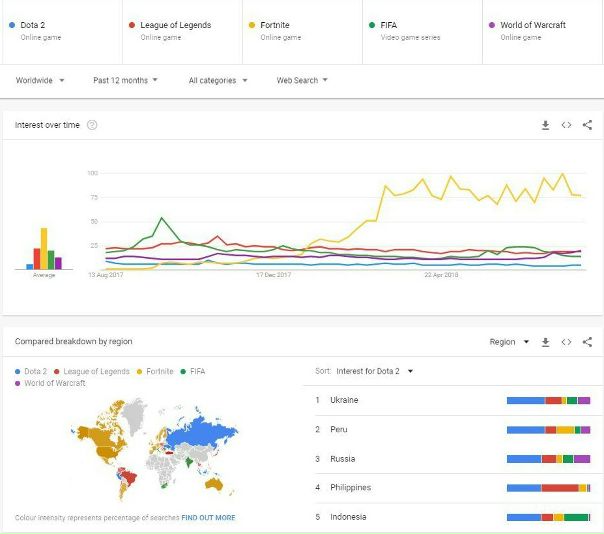The width and height of the screenshot is (604, 534).
Task: Click embed icon for region breakdown
Action: pos(566,342)
